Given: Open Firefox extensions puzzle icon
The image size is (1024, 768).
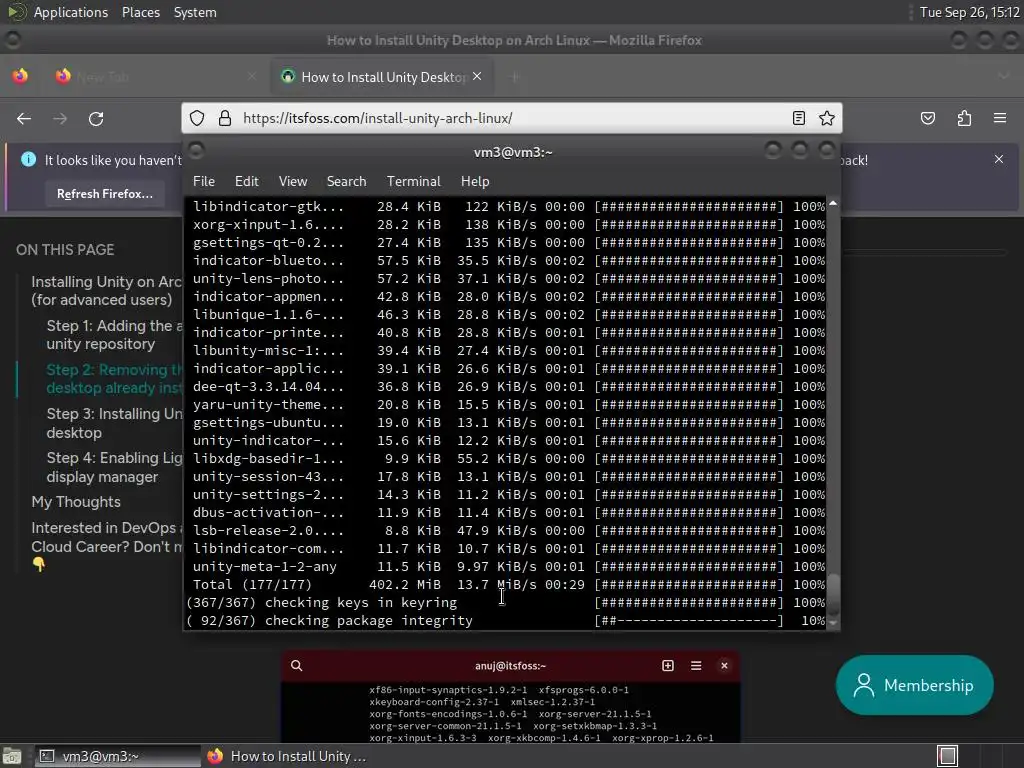Looking at the screenshot, I should tap(965, 118).
